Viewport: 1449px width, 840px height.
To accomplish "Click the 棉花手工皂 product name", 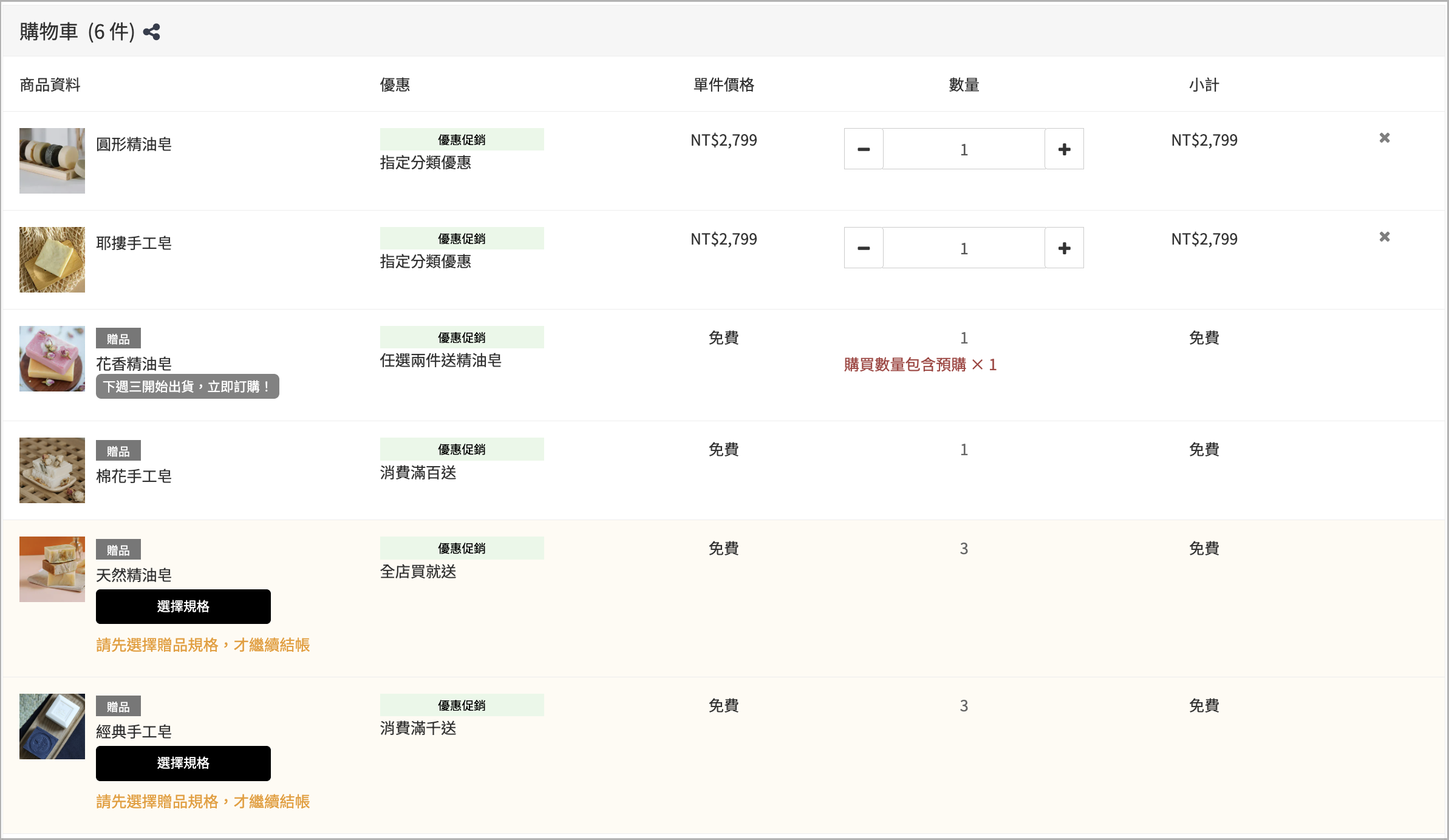I will point(134,476).
